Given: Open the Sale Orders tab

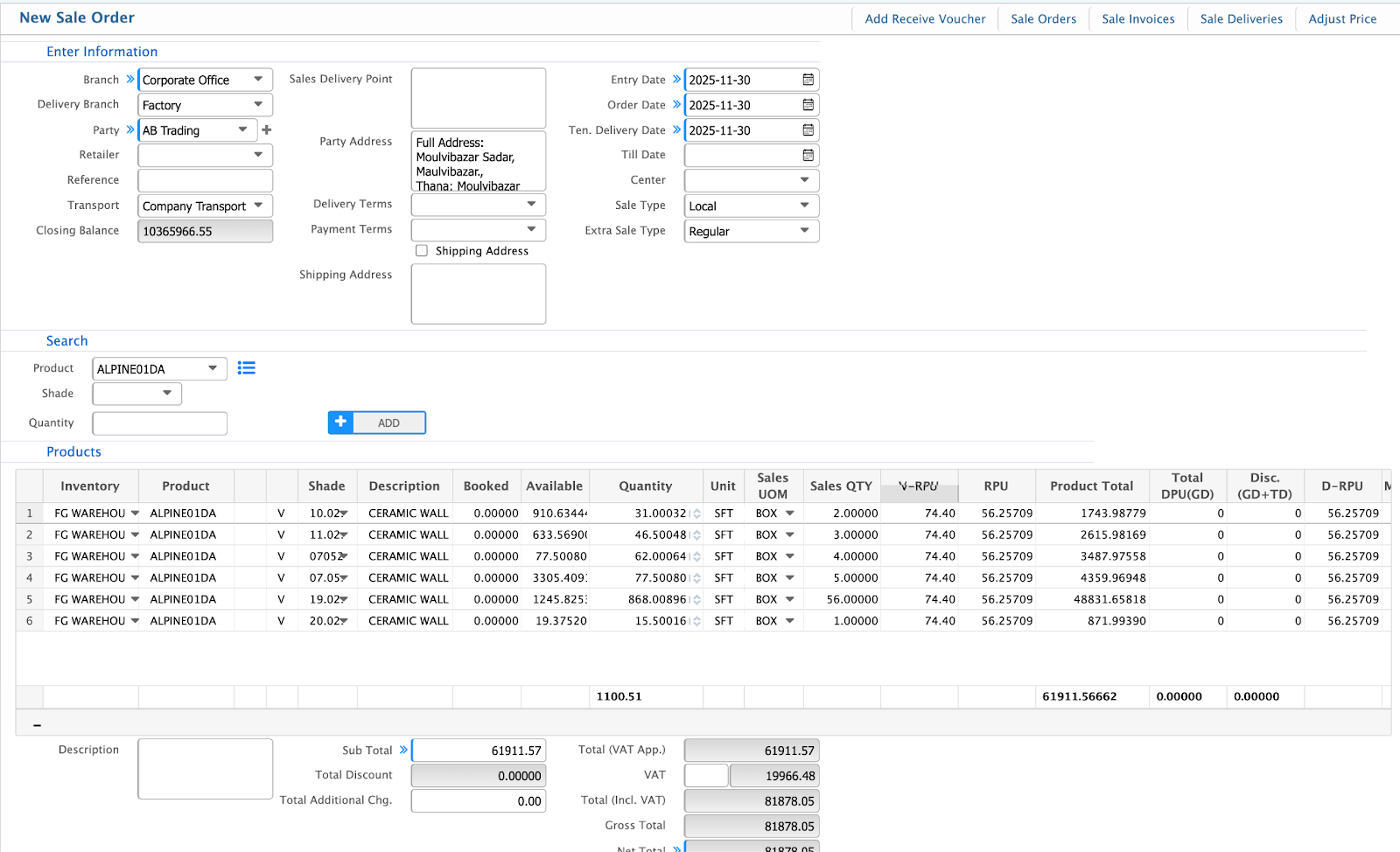Looking at the screenshot, I should pos(1043,18).
